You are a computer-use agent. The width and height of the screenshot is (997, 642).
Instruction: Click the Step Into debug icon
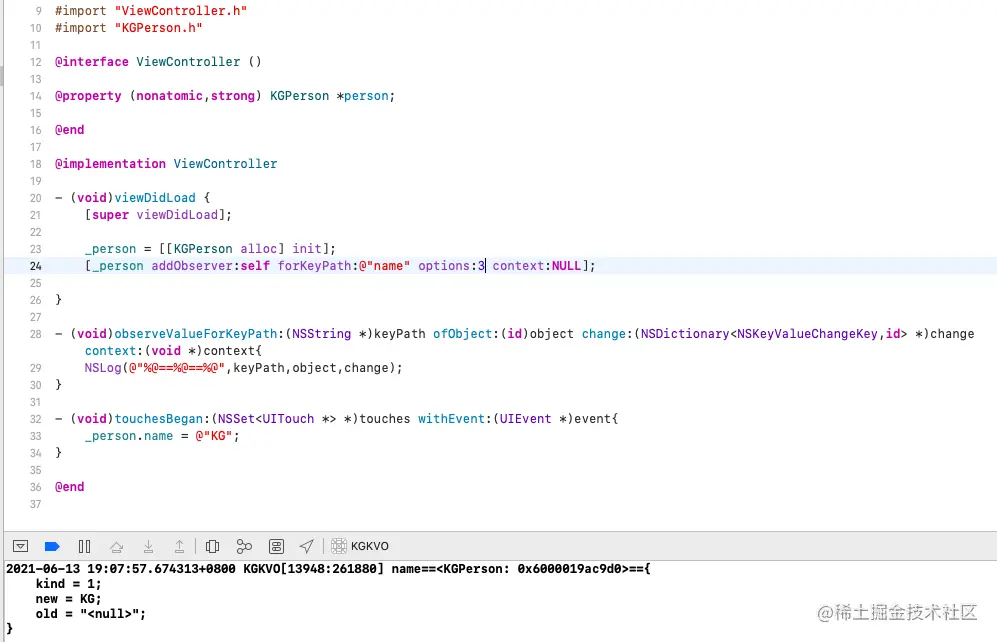pos(148,546)
